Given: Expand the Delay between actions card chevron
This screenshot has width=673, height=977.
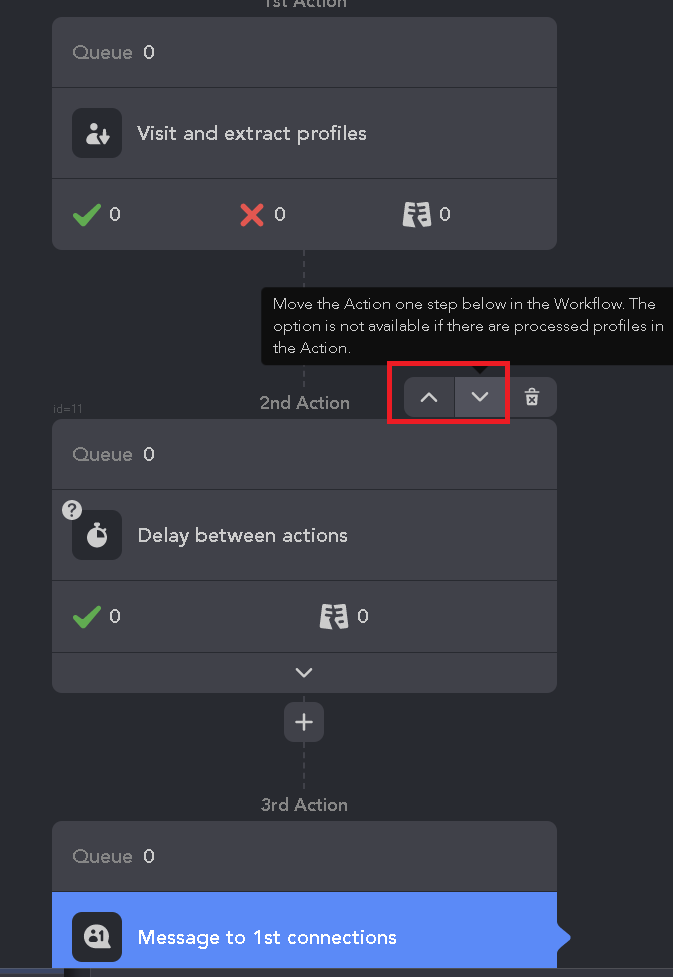Looking at the screenshot, I should (x=304, y=672).
